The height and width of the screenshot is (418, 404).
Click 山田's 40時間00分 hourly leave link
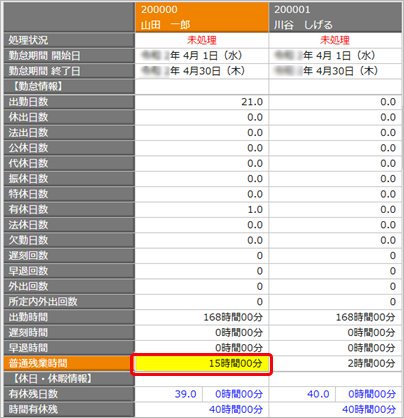[x=236, y=409]
